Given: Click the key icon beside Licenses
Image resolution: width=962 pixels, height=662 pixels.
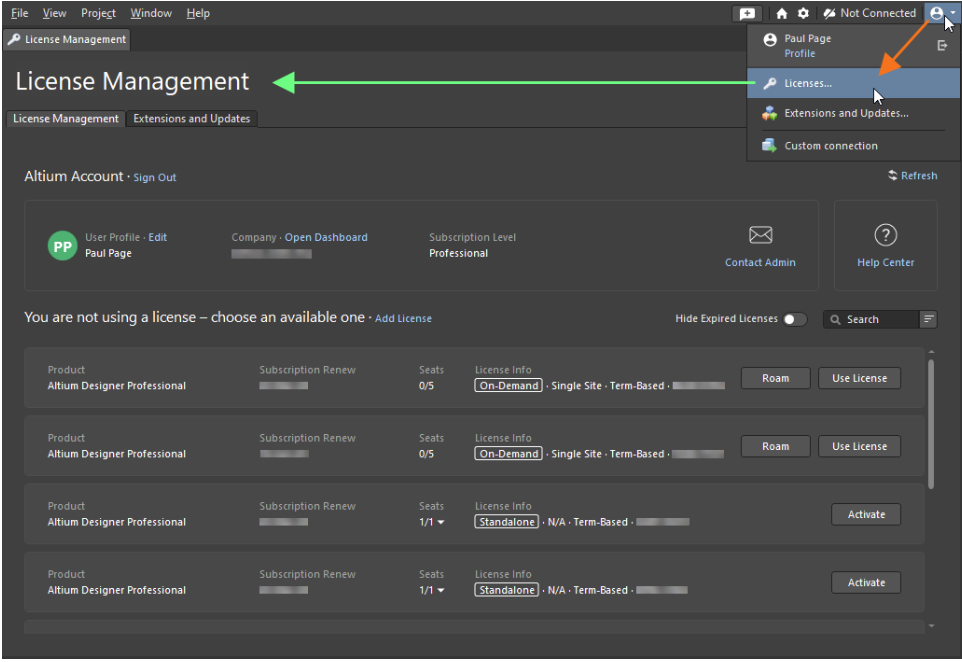Looking at the screenshot, I should pos(769,83).
